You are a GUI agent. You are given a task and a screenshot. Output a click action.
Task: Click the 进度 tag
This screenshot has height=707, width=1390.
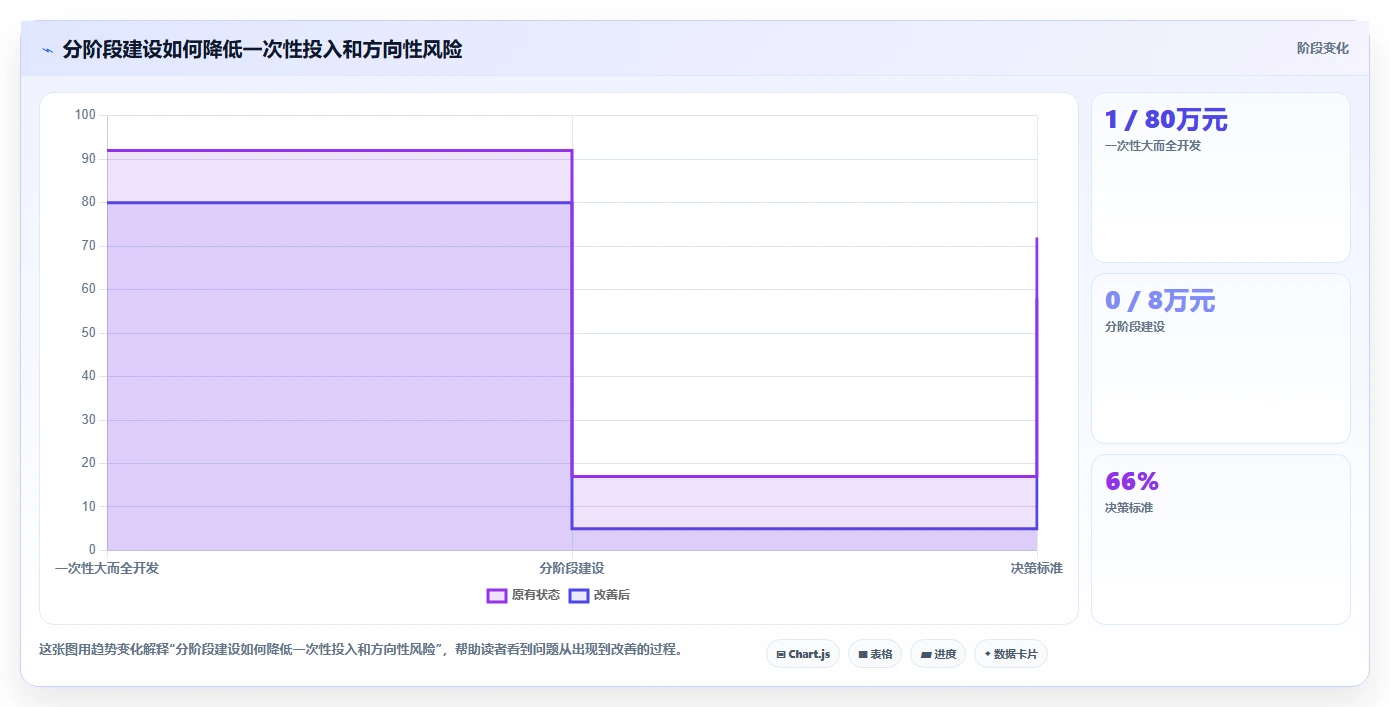tap(938, 654)
